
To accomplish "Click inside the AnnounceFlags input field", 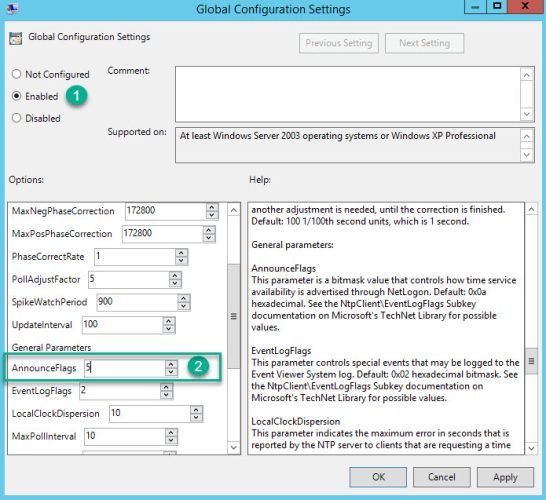I will tap(125, 368).
